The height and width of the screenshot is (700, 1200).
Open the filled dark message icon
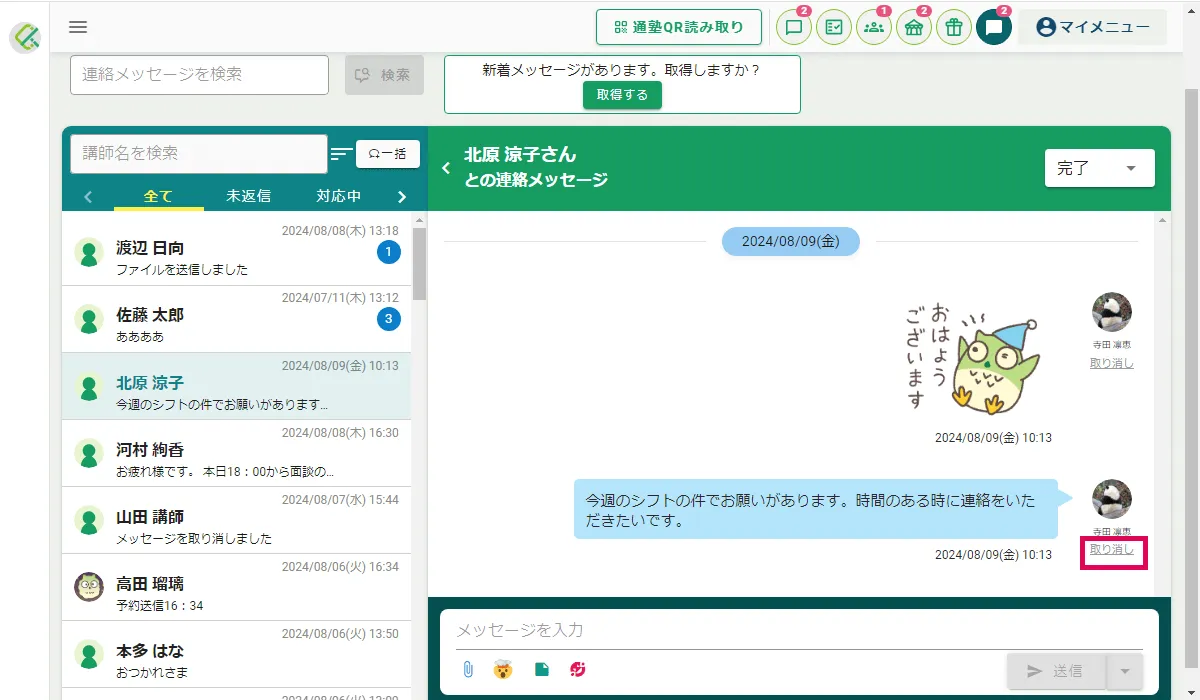tap(994, 27)
